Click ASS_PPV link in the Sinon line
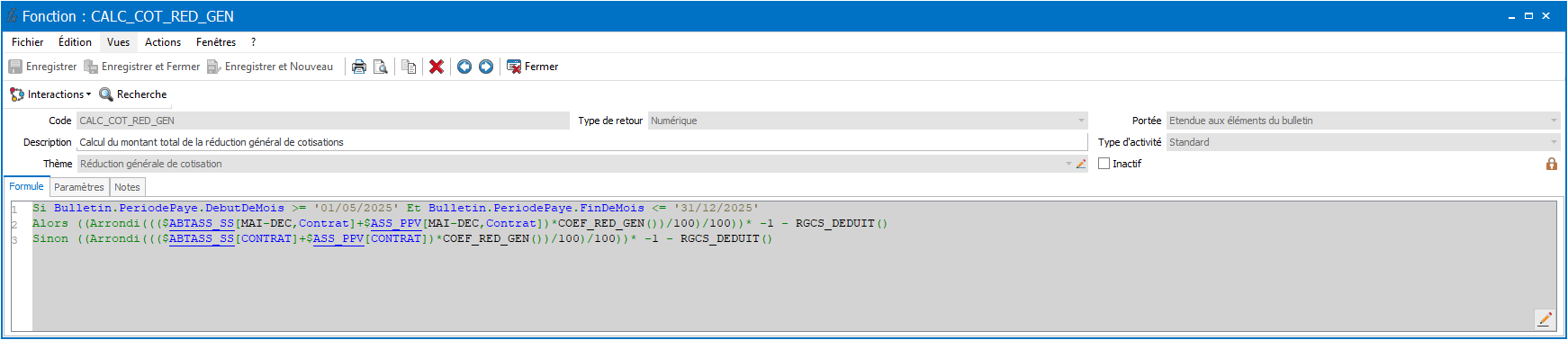 pos(338,238)
